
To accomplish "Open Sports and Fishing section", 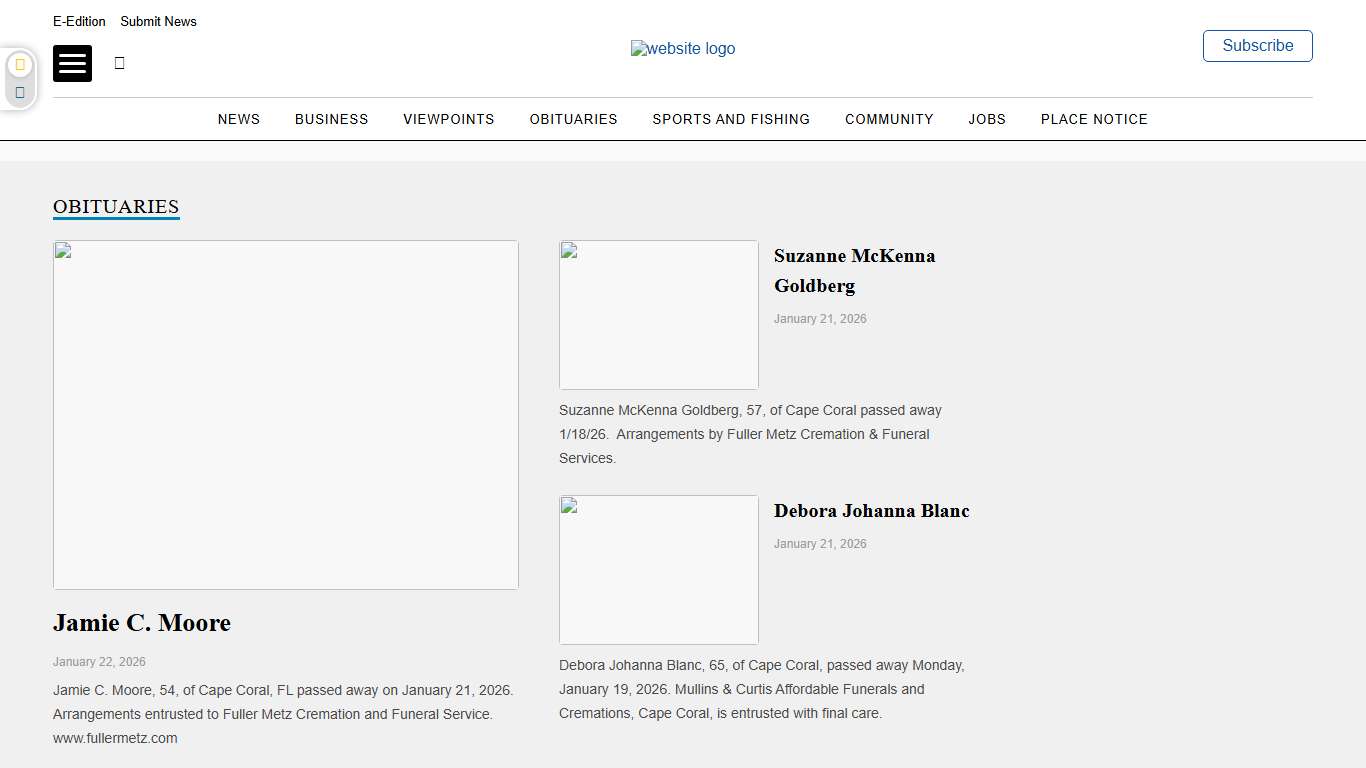I will [x=731, y=119].
